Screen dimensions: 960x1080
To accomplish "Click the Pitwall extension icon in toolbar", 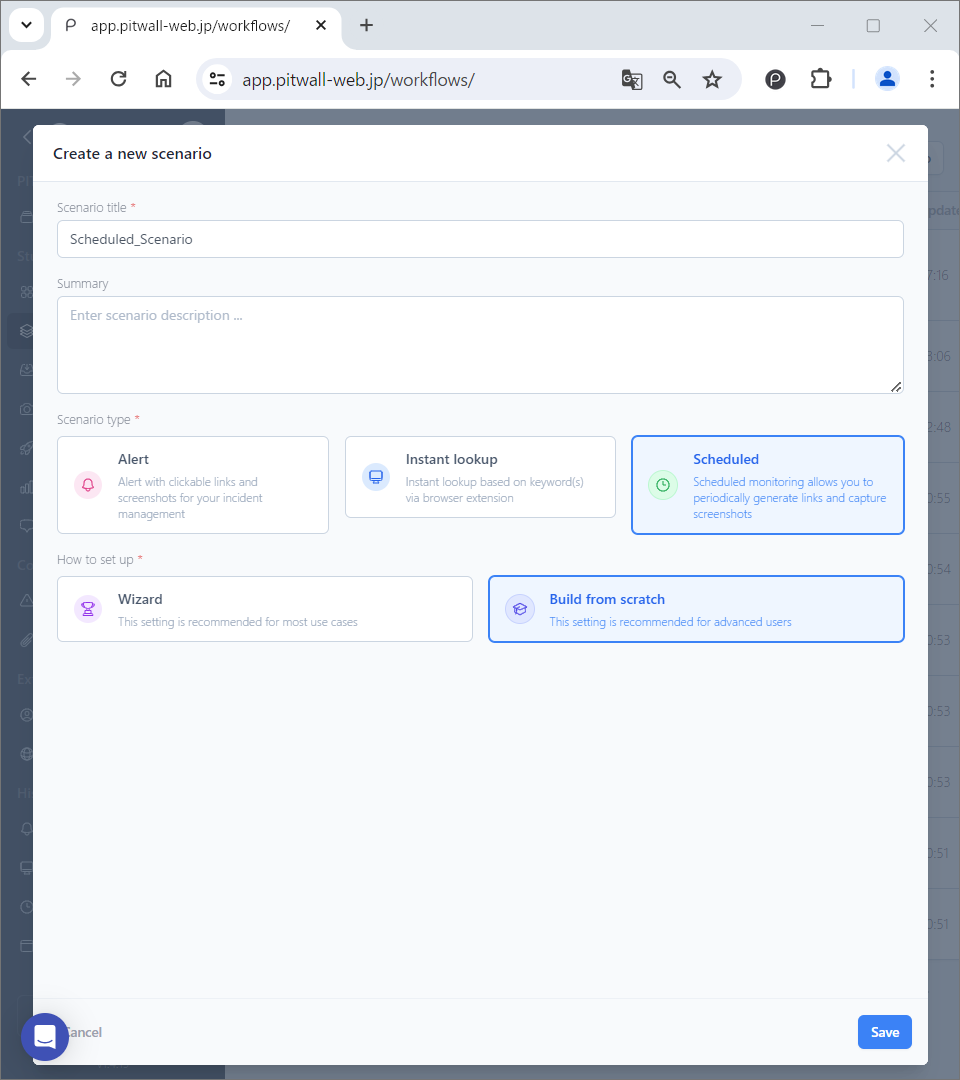I will pos(776,79).
